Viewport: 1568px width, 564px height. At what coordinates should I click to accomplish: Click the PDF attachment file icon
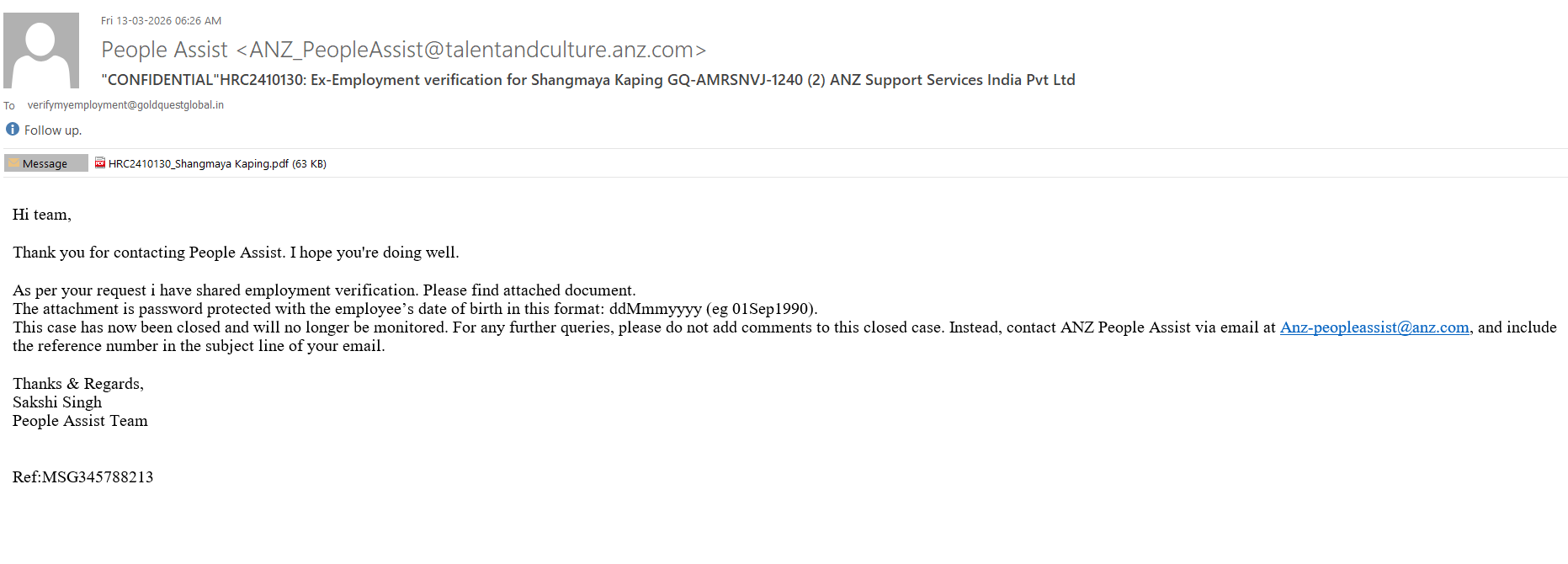coord(100,163)
